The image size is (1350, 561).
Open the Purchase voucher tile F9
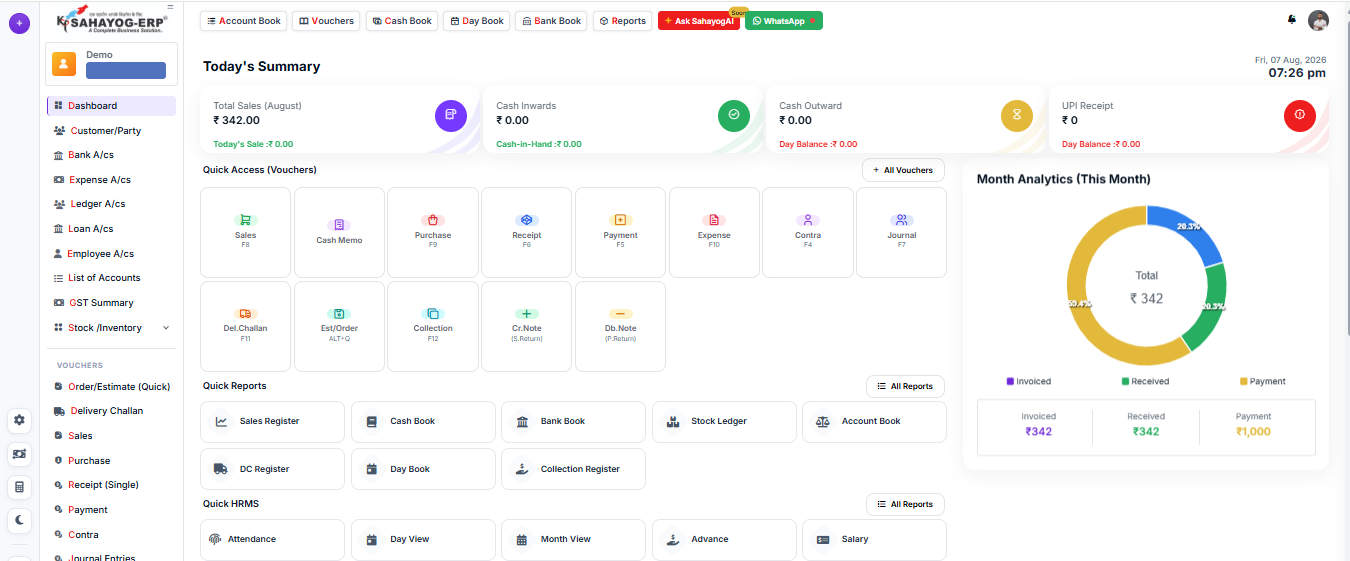(433, 232)
